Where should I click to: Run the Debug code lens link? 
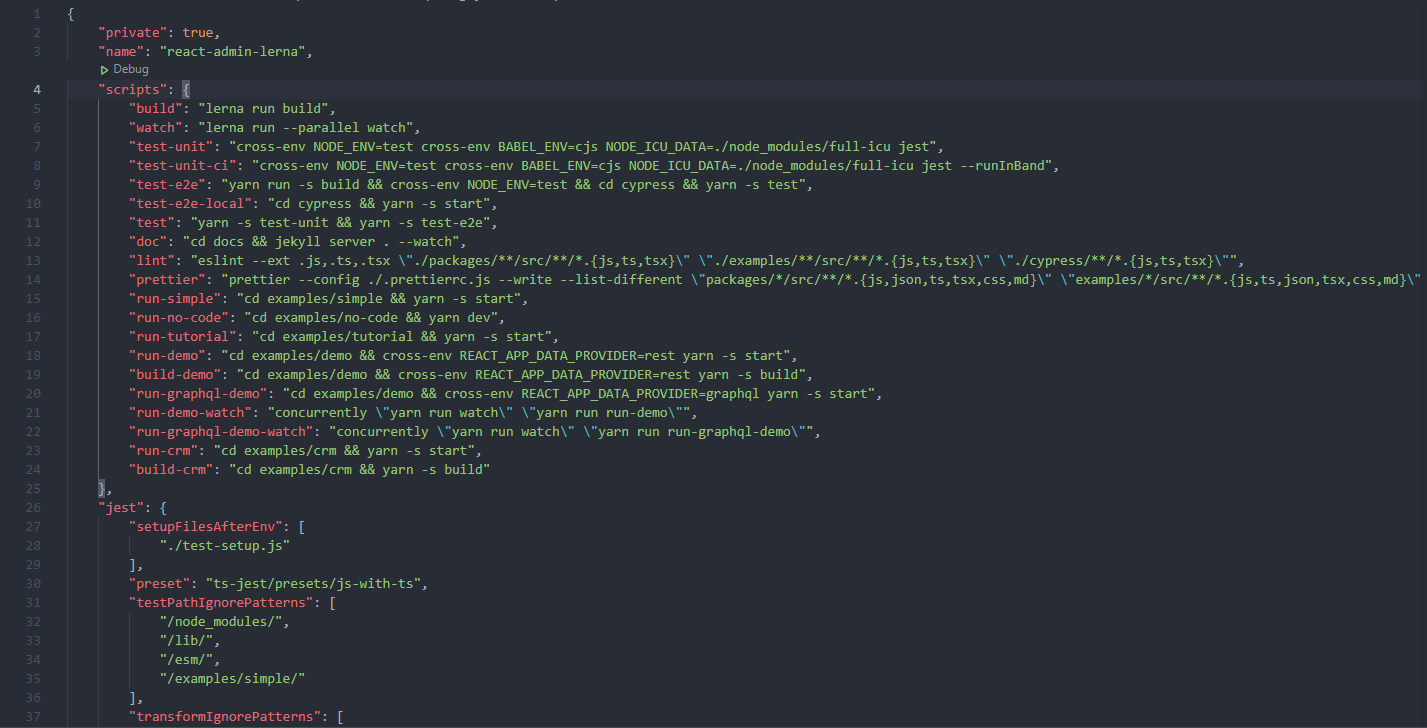pos(131,69)
